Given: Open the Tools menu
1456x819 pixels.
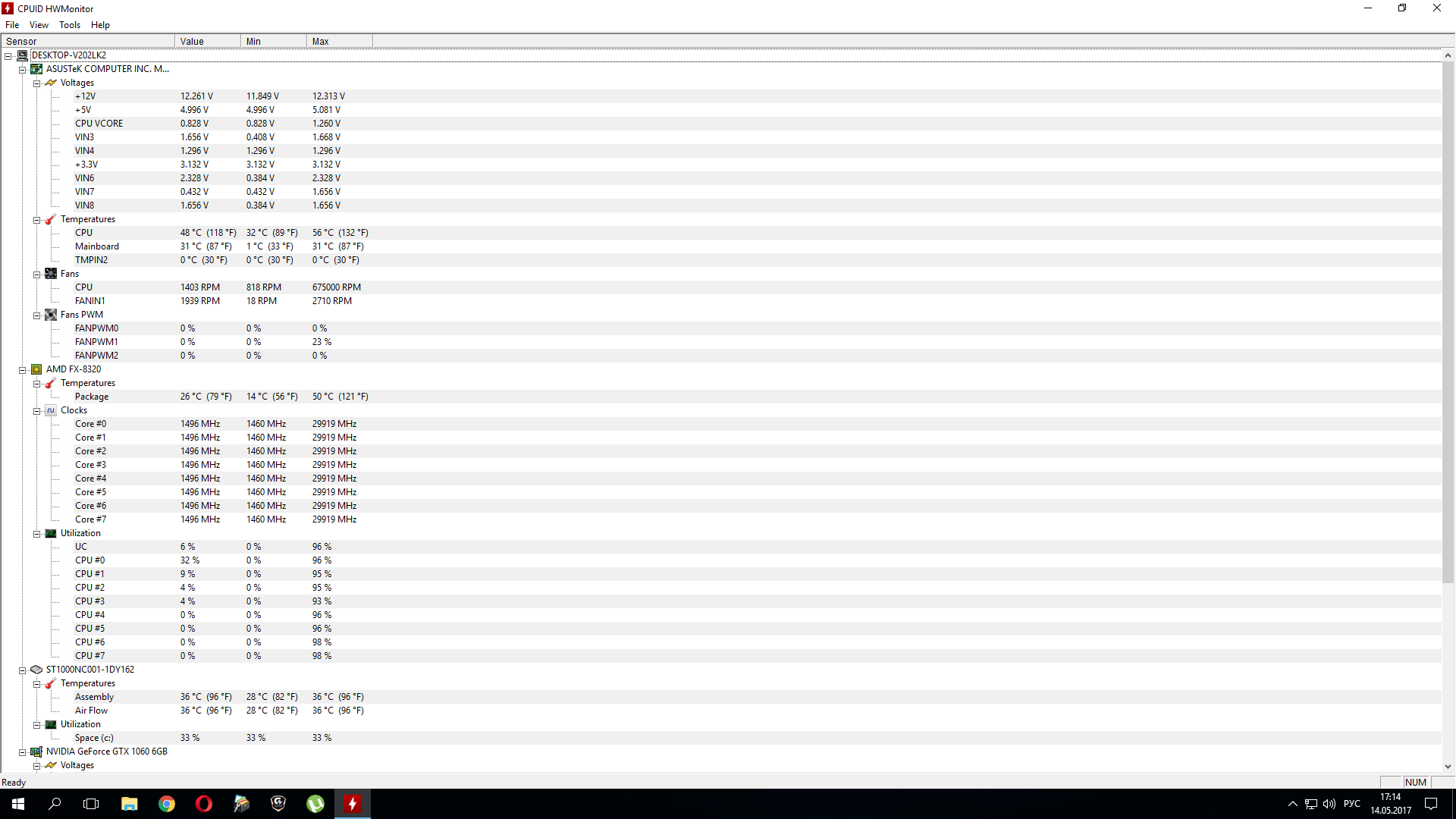Looking at the screenshot, I should (x=69, y=25).
